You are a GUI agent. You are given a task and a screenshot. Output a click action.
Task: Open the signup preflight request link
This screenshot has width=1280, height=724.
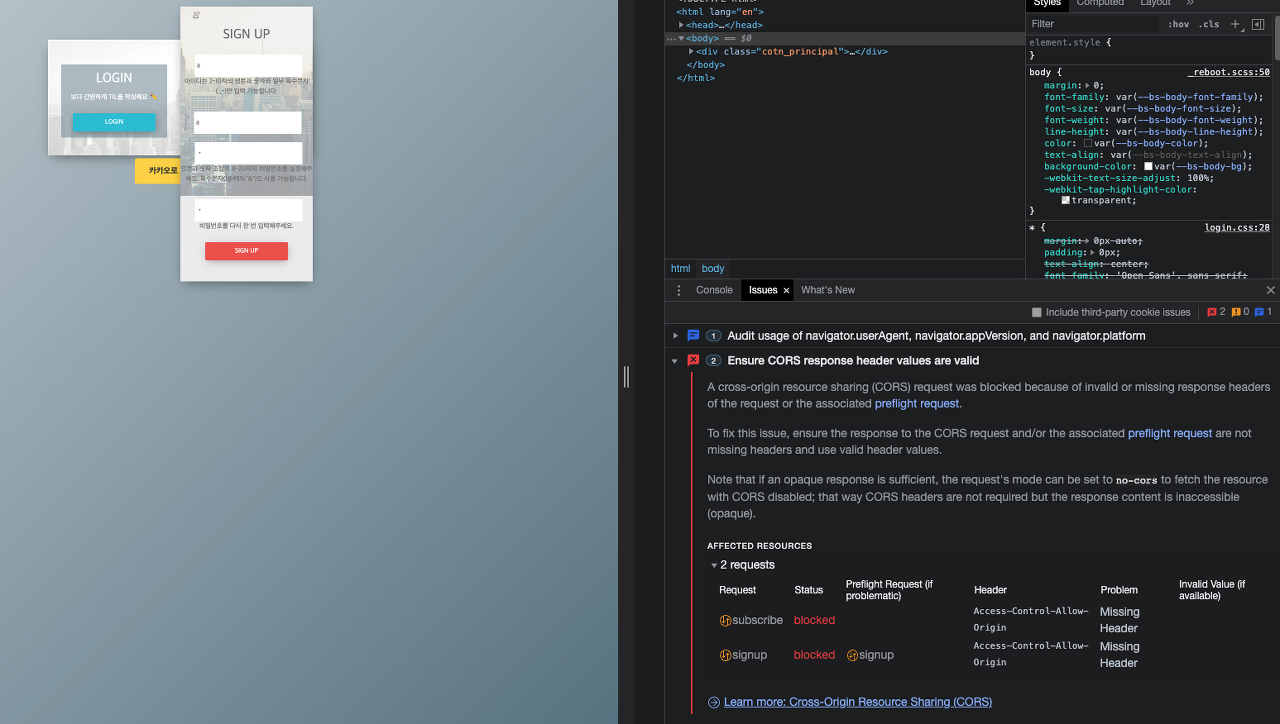pyautogui.click(x=876, y=655)
